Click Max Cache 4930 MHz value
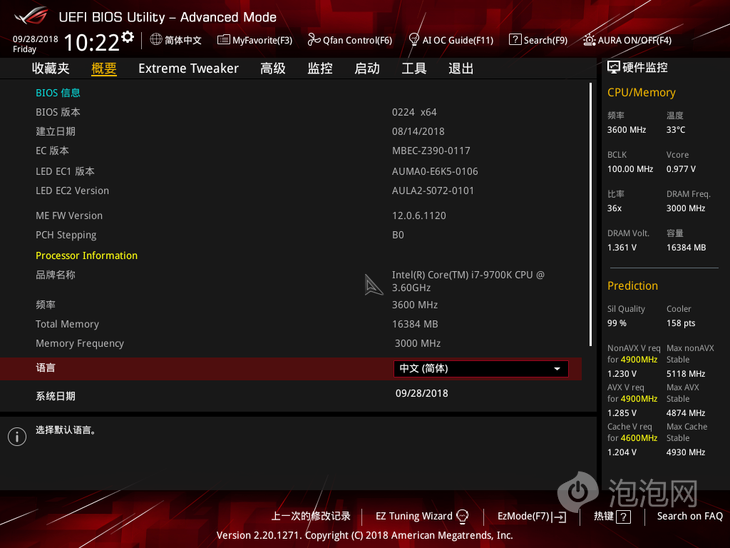 tap(686, 452)
